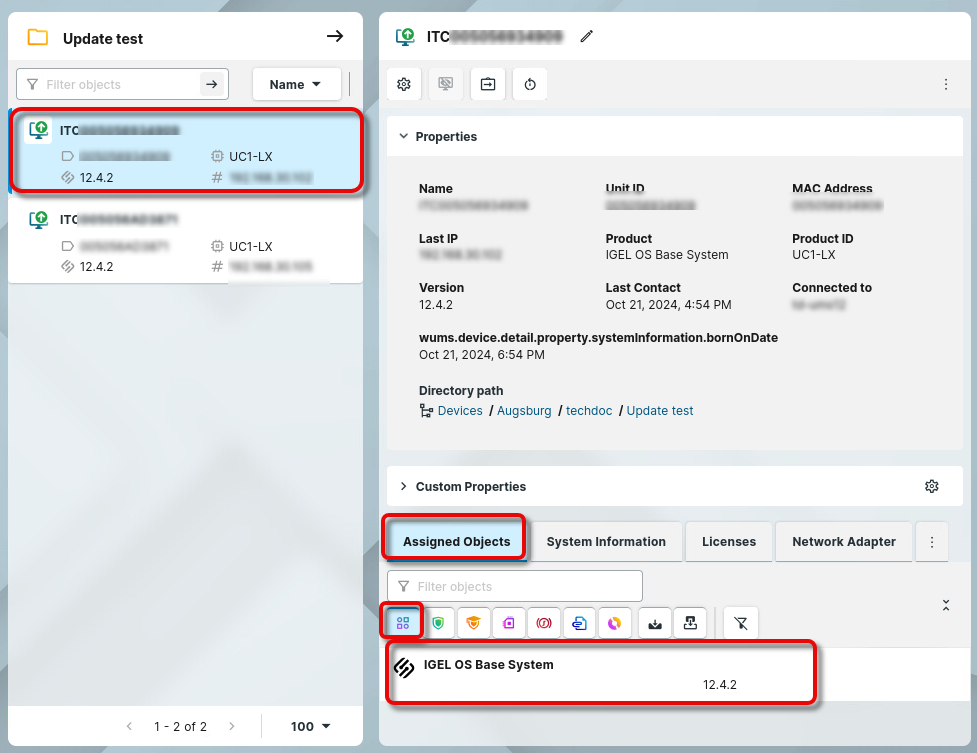The height and width of the screenshot is (753, 977).
Task: Open the Licenses tab
Action: (729, 542)
